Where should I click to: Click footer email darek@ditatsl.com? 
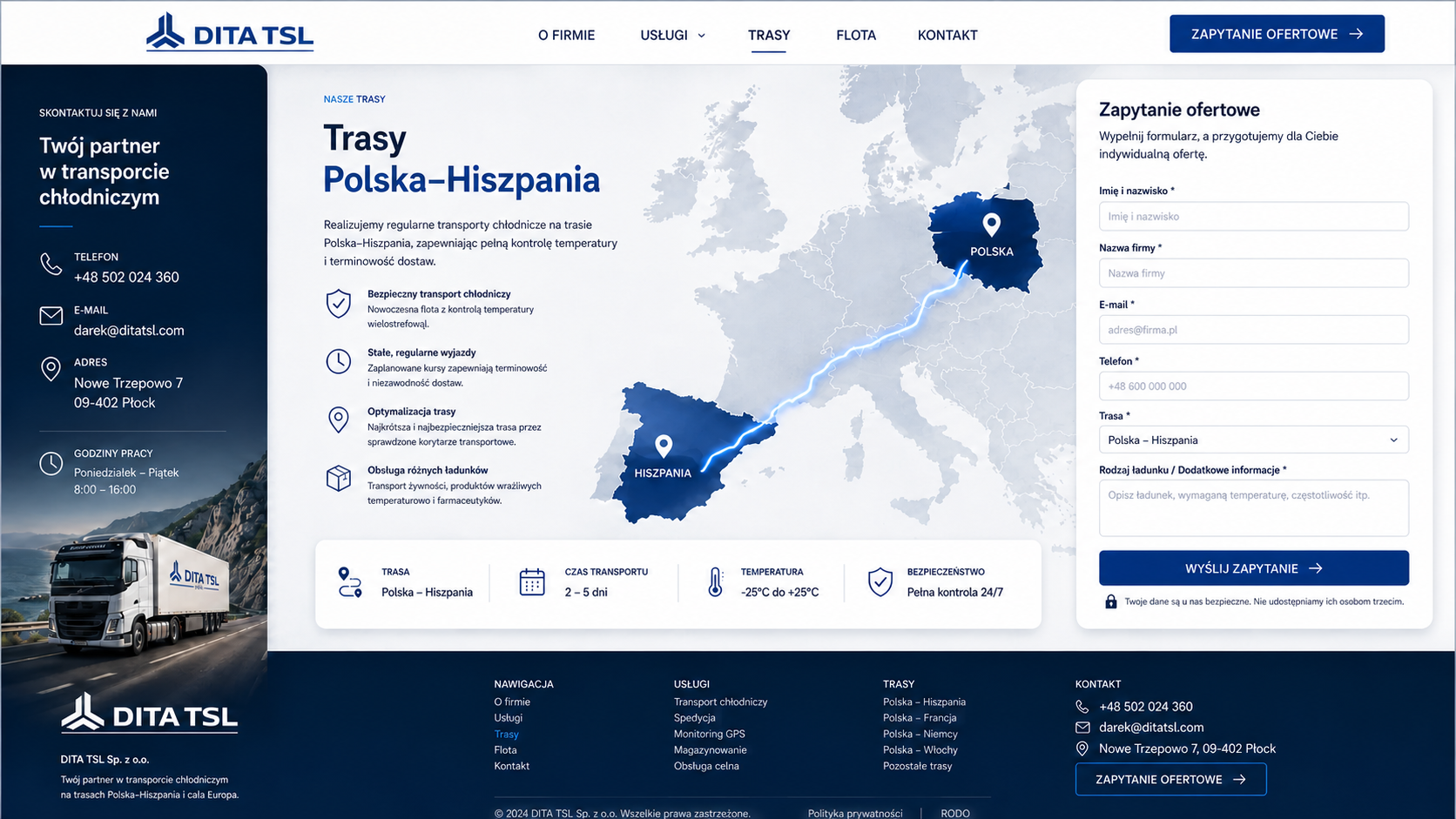click(x=1151, y=728)
